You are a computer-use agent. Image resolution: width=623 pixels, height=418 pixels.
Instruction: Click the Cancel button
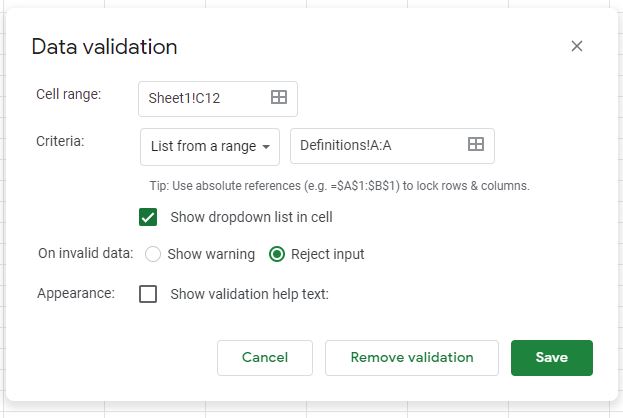coord(265,358)
